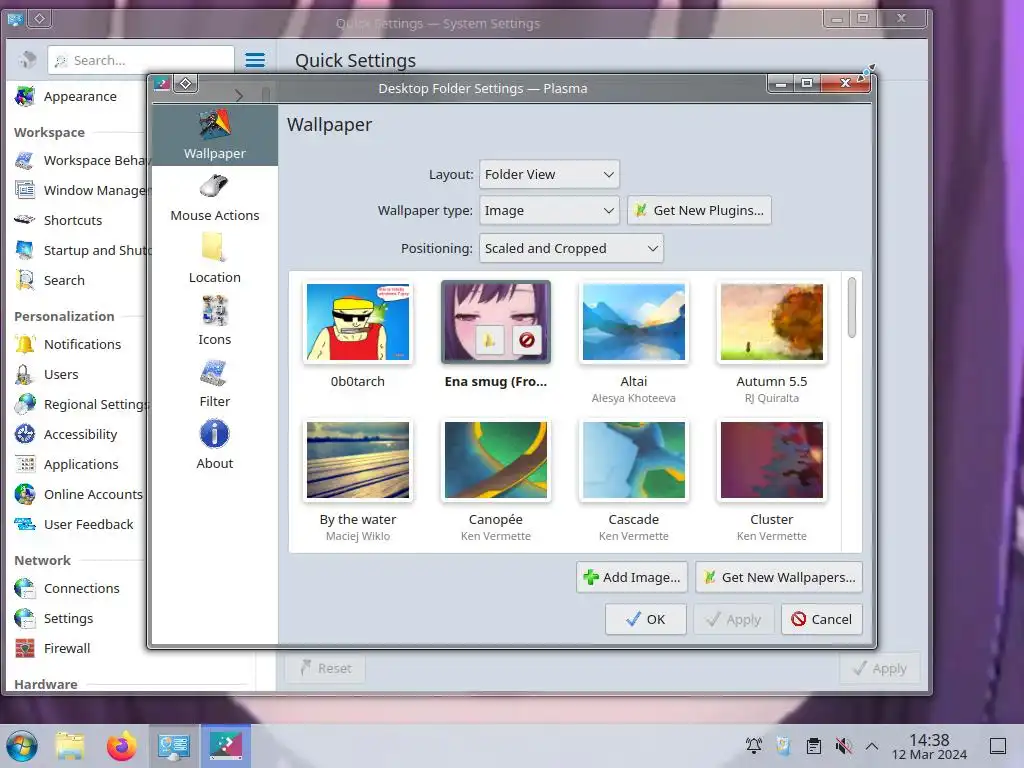Click the muted volume tray icon

(844, 746)
